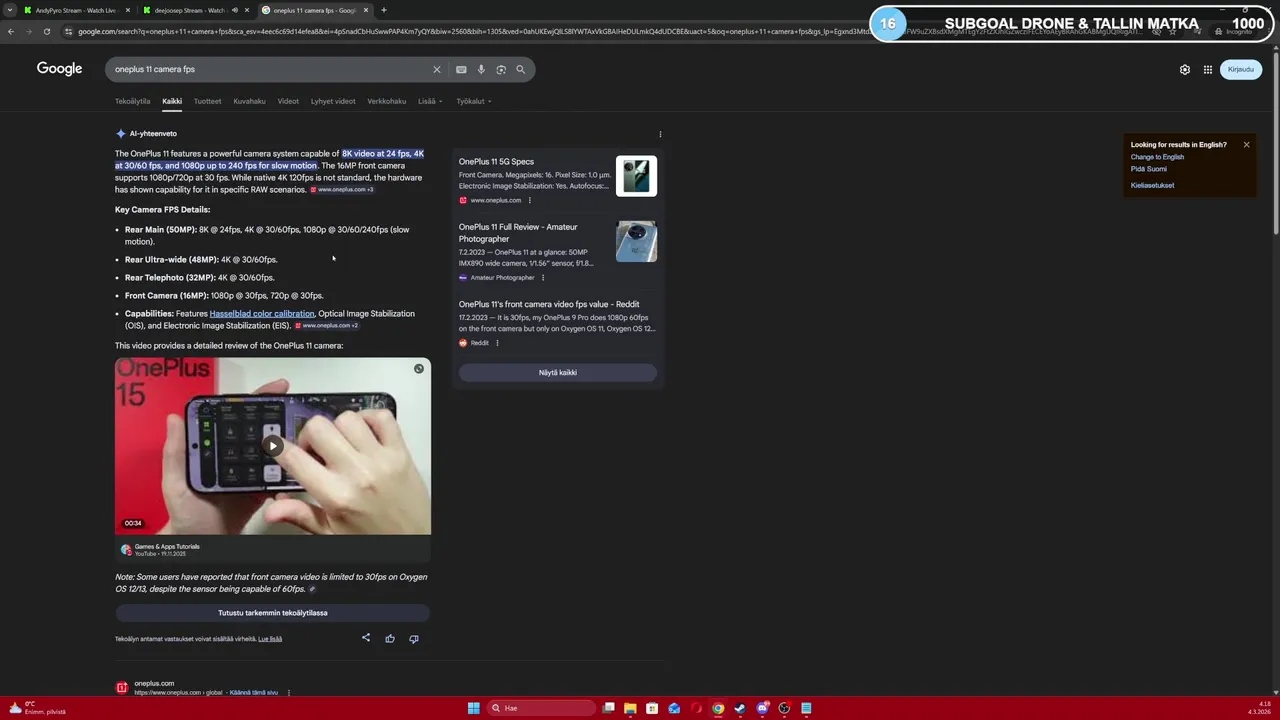
Task: Switch to the Tekoälytila tab
Action: tap(132, 101)
